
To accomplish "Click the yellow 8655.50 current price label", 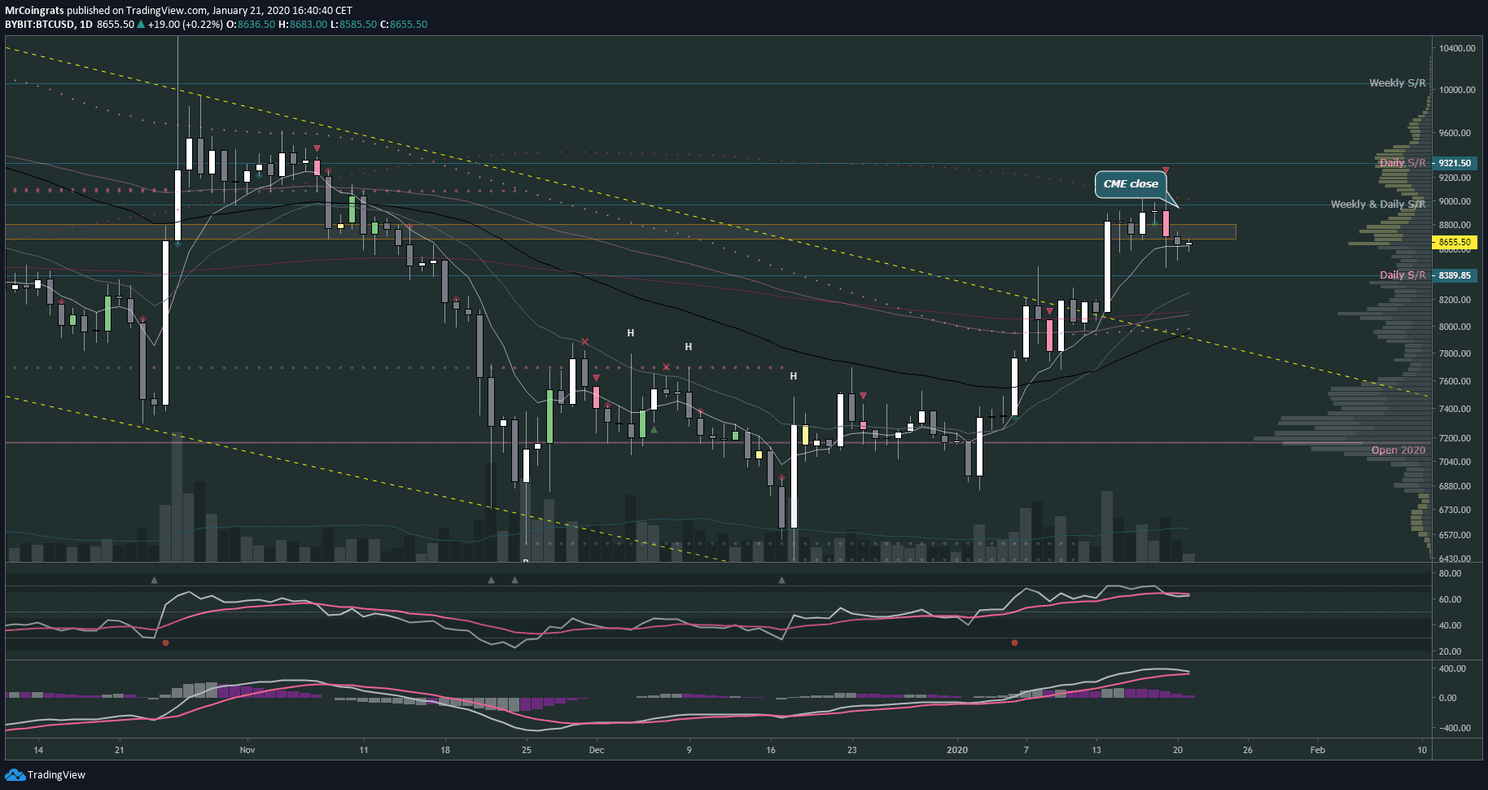I will [x=1454, y=242].
